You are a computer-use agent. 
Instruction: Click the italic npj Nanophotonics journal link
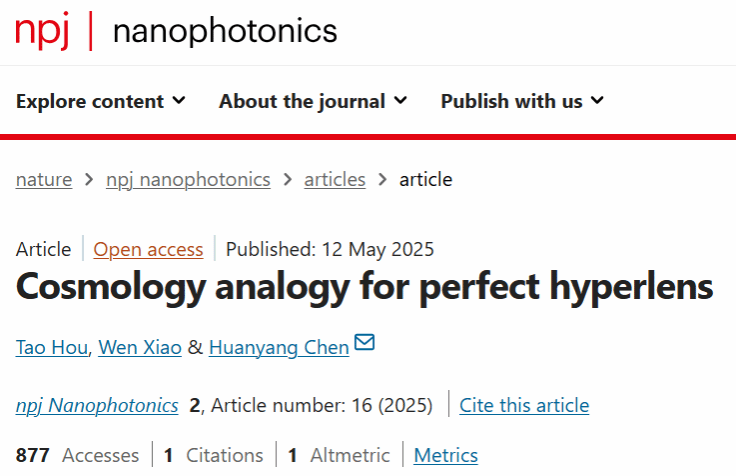coord(97,405)
